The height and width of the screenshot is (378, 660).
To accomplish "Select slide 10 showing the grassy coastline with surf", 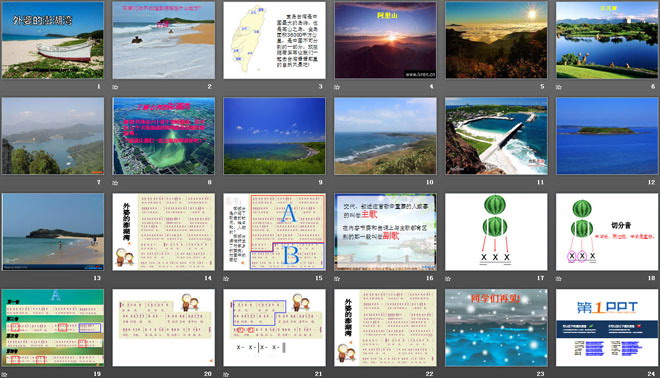I will tap(385, 136).
